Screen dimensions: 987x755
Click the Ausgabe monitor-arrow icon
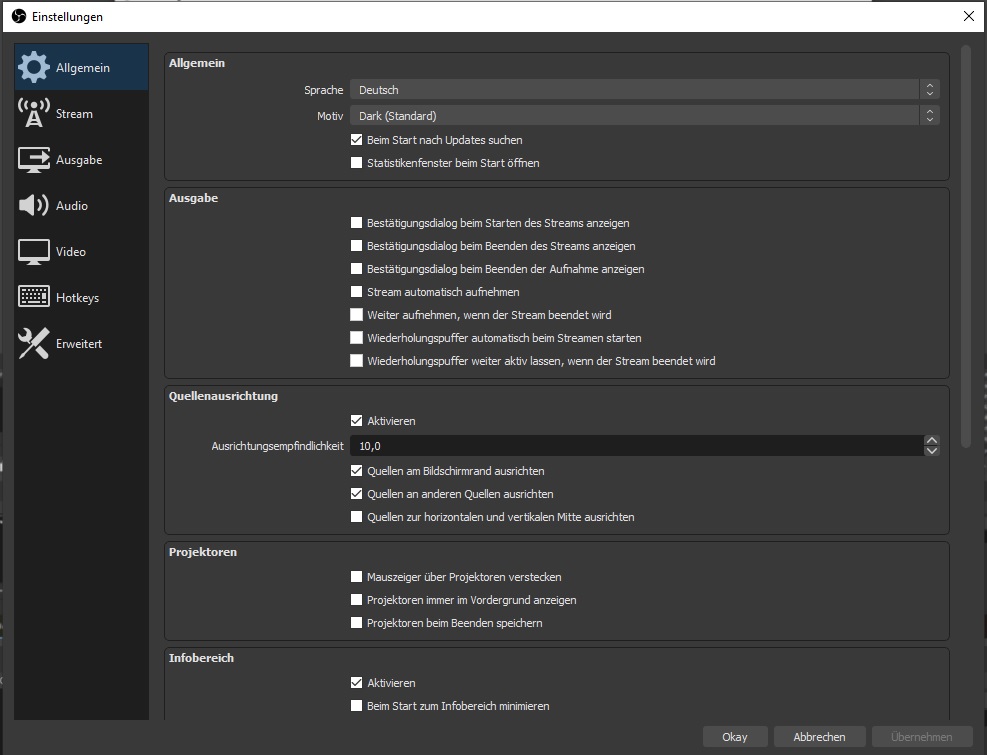(x=33, y=159)
